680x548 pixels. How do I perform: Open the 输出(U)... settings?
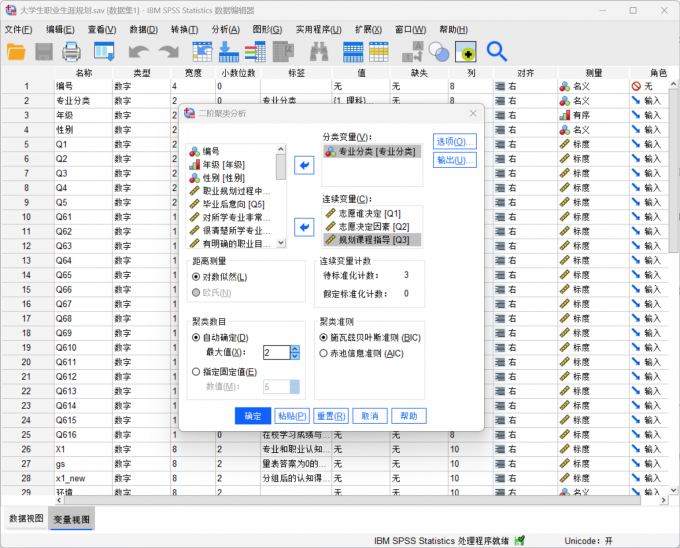click(x=455, y=160)
